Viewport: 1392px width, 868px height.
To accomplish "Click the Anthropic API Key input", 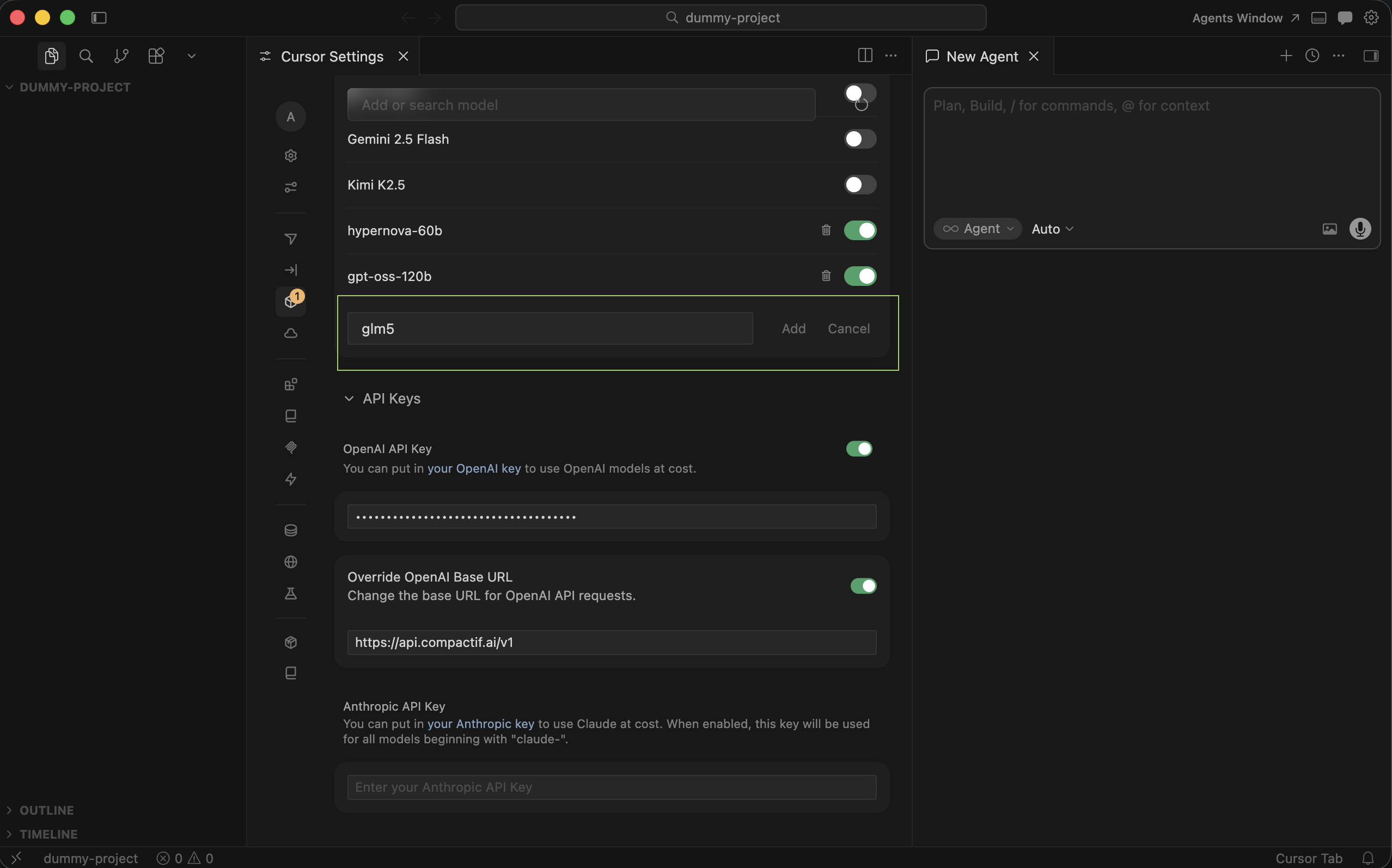I will [x=612, y=787].
